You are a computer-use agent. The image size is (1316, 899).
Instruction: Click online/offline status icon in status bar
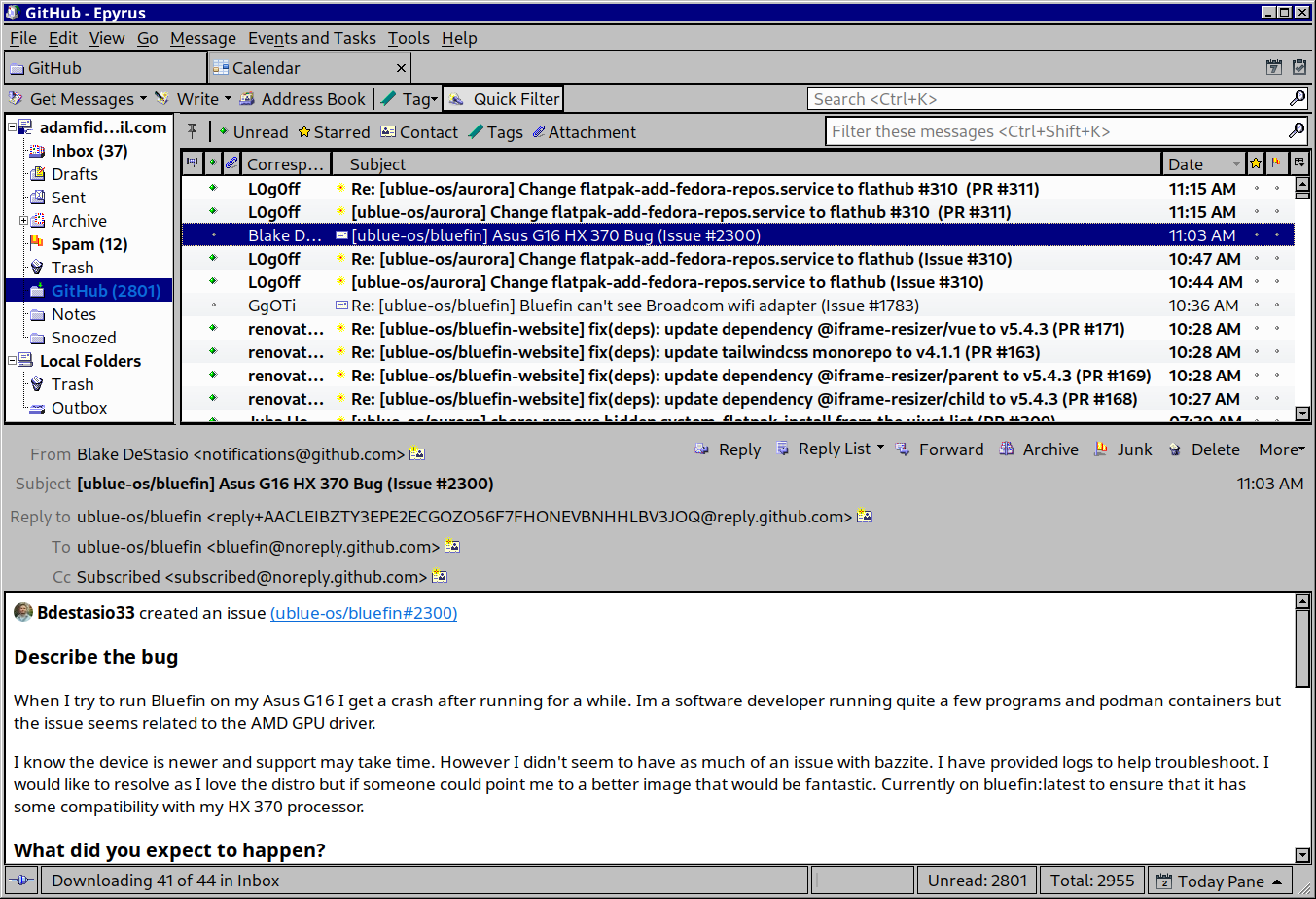pyautogui.click(x=20, y=881)
